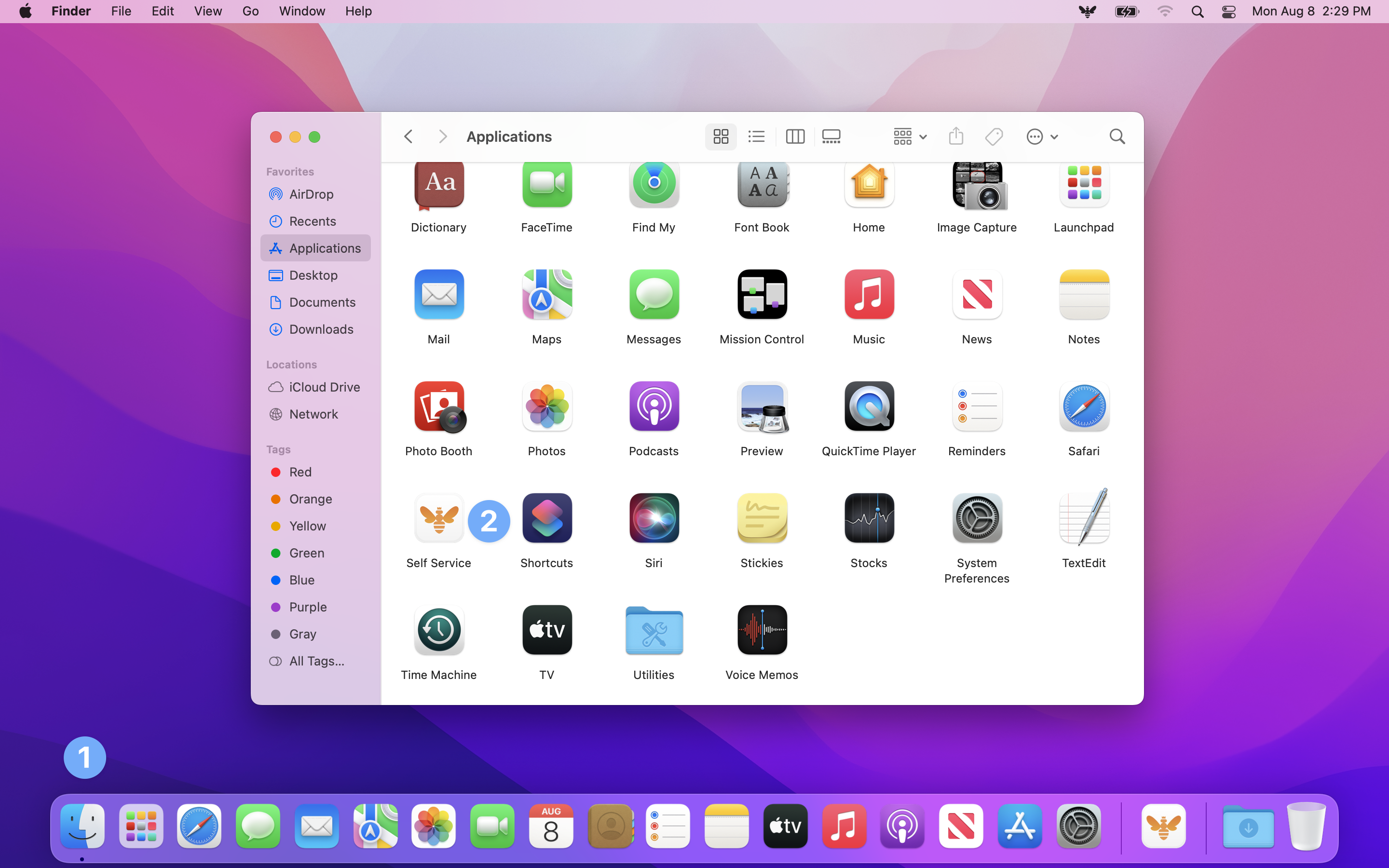Select Downloads in the sidebar

click(321, 329)
